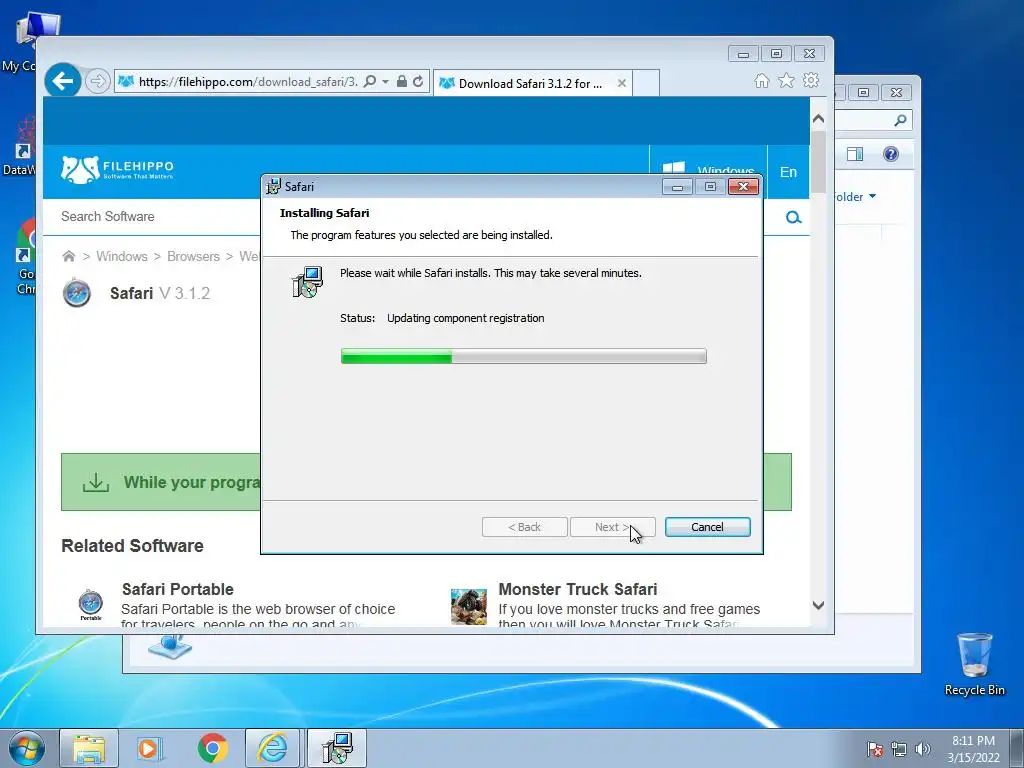The image size is (1024, 768).
Task: Close the Download Safari 3.1.2 tab
Action: click(622, 83)
